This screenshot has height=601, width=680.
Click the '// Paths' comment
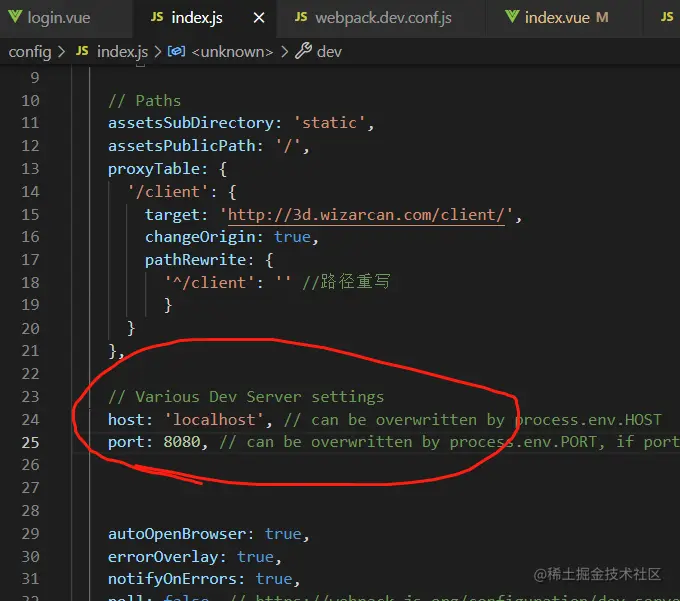tap(144, 101)
